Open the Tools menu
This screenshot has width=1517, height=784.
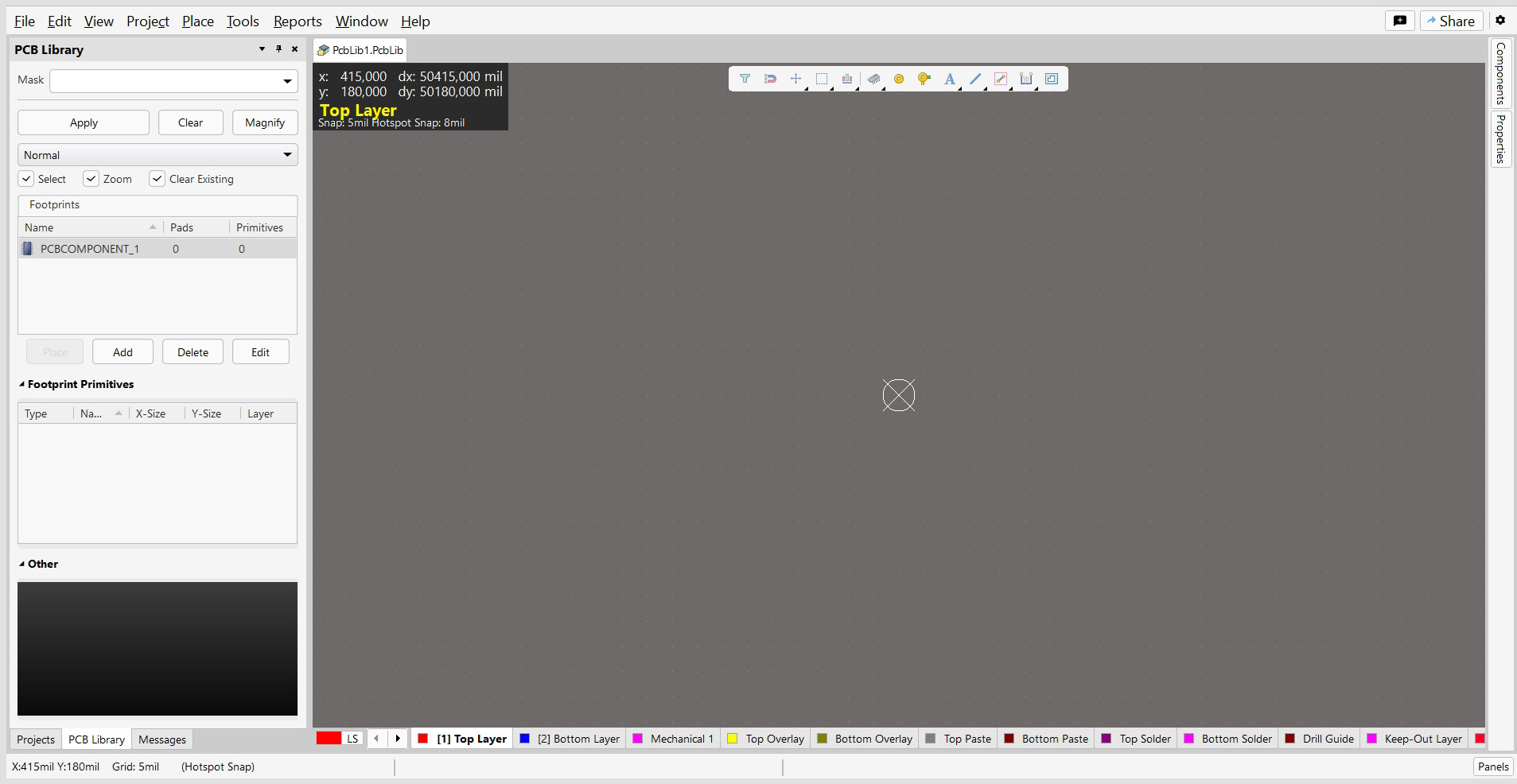point(243,21)
